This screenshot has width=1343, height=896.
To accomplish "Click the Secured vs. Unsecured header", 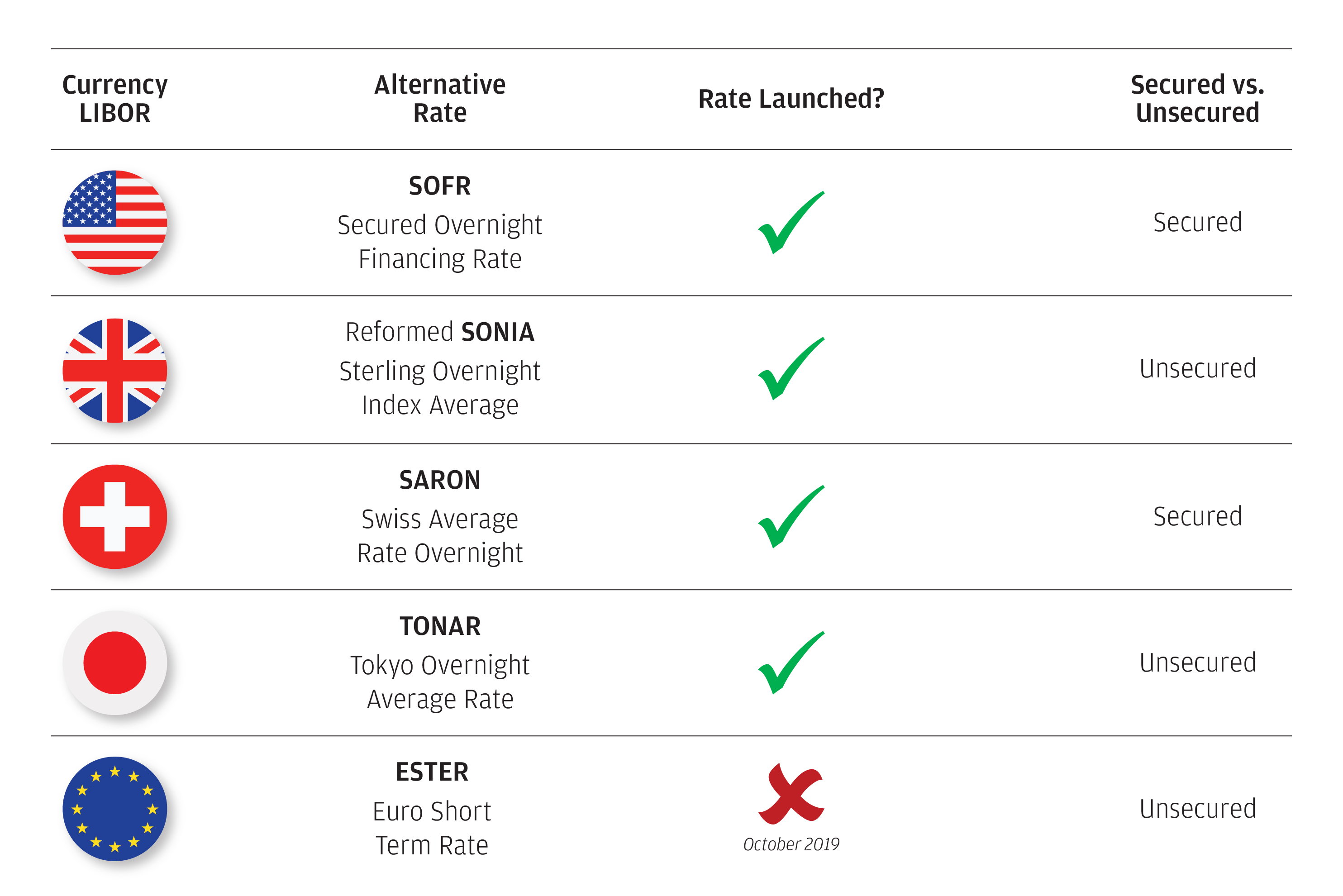I will 1197,98.
